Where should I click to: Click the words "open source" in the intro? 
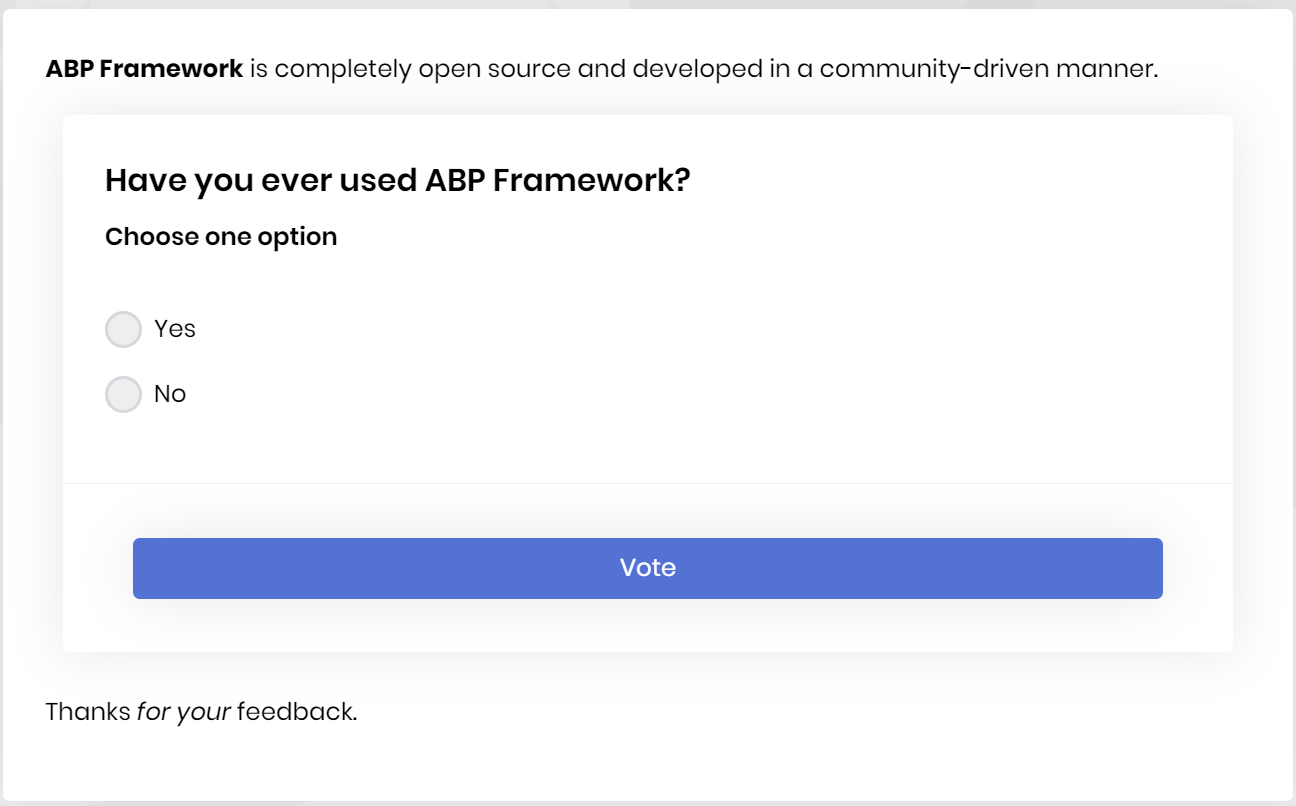pyautogui.click(x=488, y=69)
